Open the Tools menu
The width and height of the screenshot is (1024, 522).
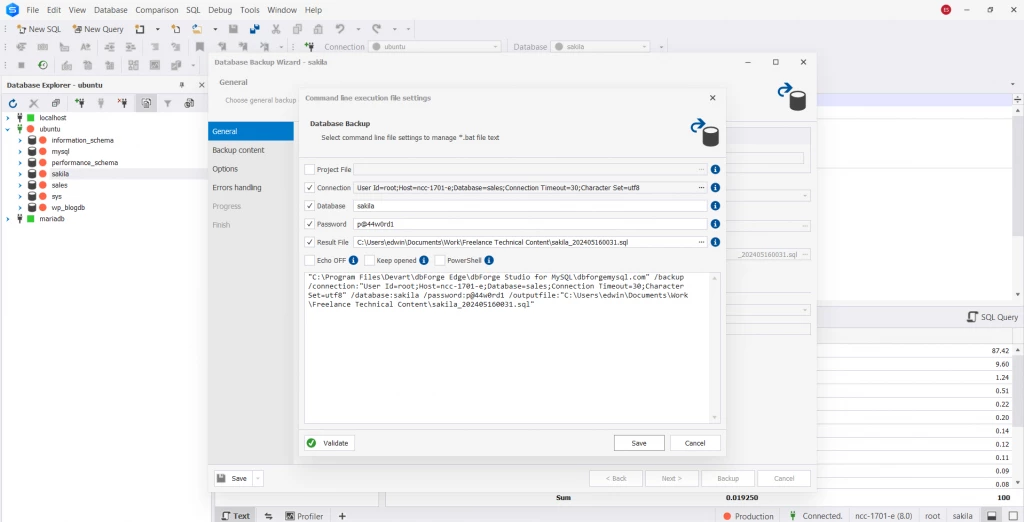tap(249, 10)
